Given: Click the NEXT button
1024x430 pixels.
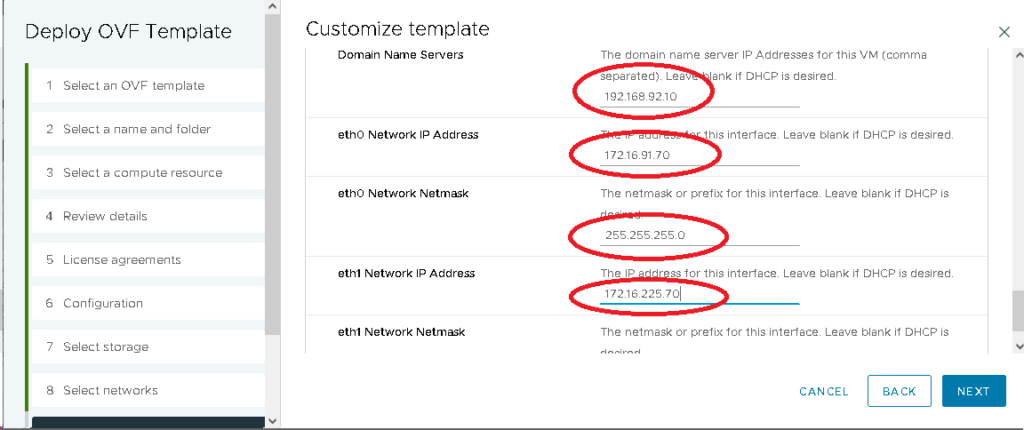Looking at the screenshot, I should coord(972,391).
